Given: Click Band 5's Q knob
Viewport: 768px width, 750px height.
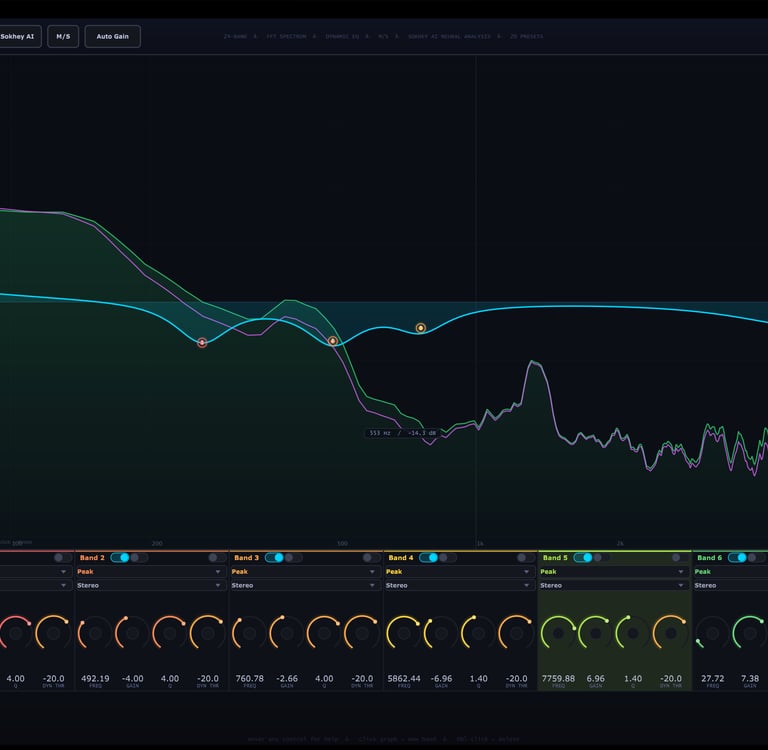Looking at the screenshot, I should point(633,633).
